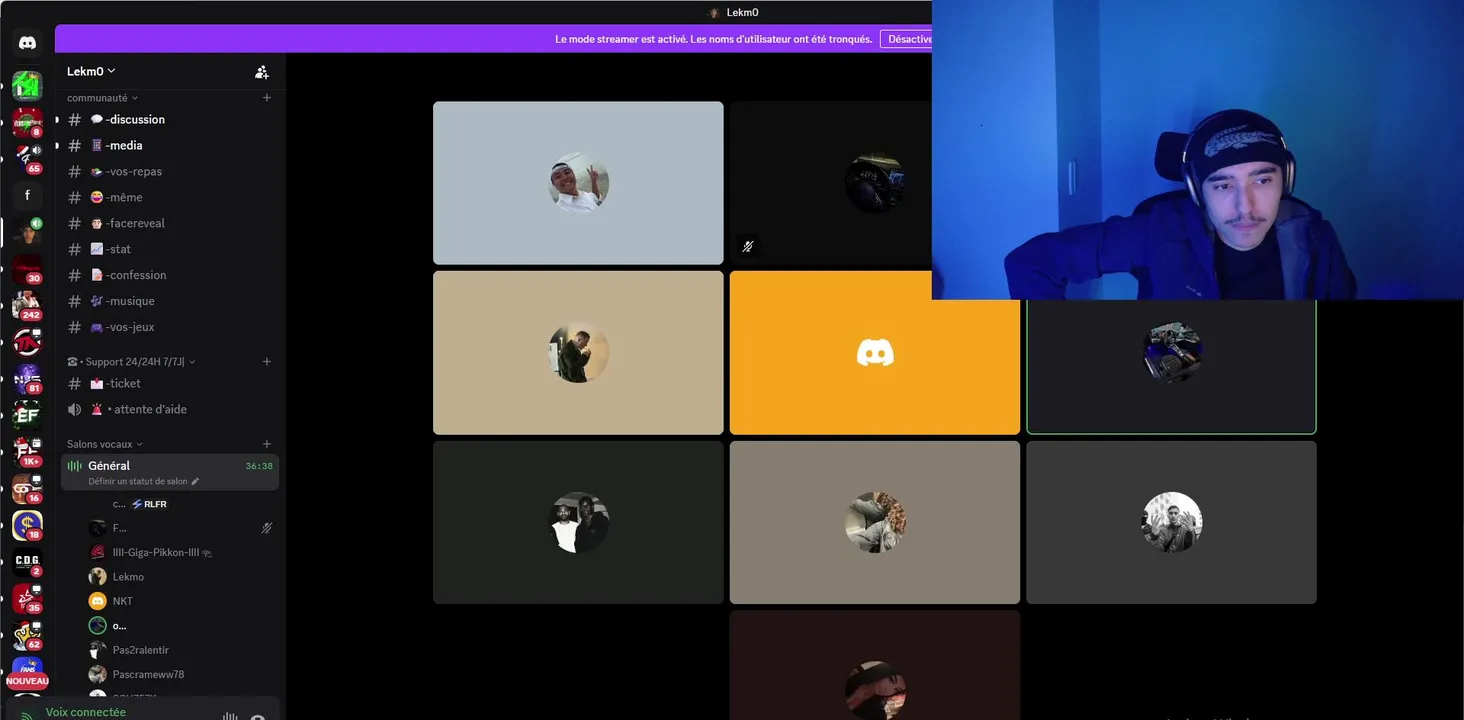Open the EF server icon
Viewport: 1464px width, 720px height.
pyautogui.click(x=27, y=415)
